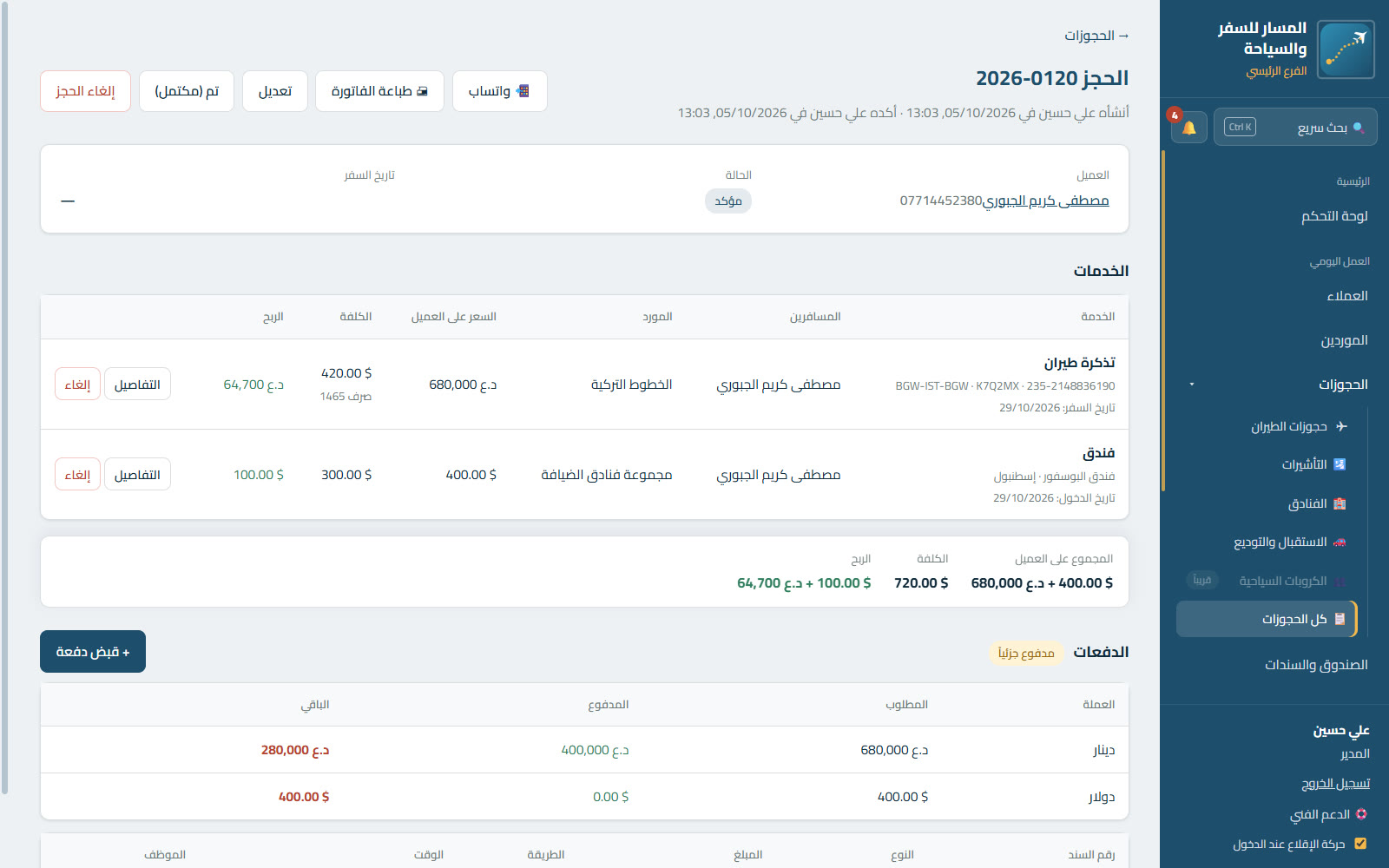Click the phone number 07714452380
The width and height of the screenshot is (1389, 868).
pyautogui.click(x=941, y=201)
